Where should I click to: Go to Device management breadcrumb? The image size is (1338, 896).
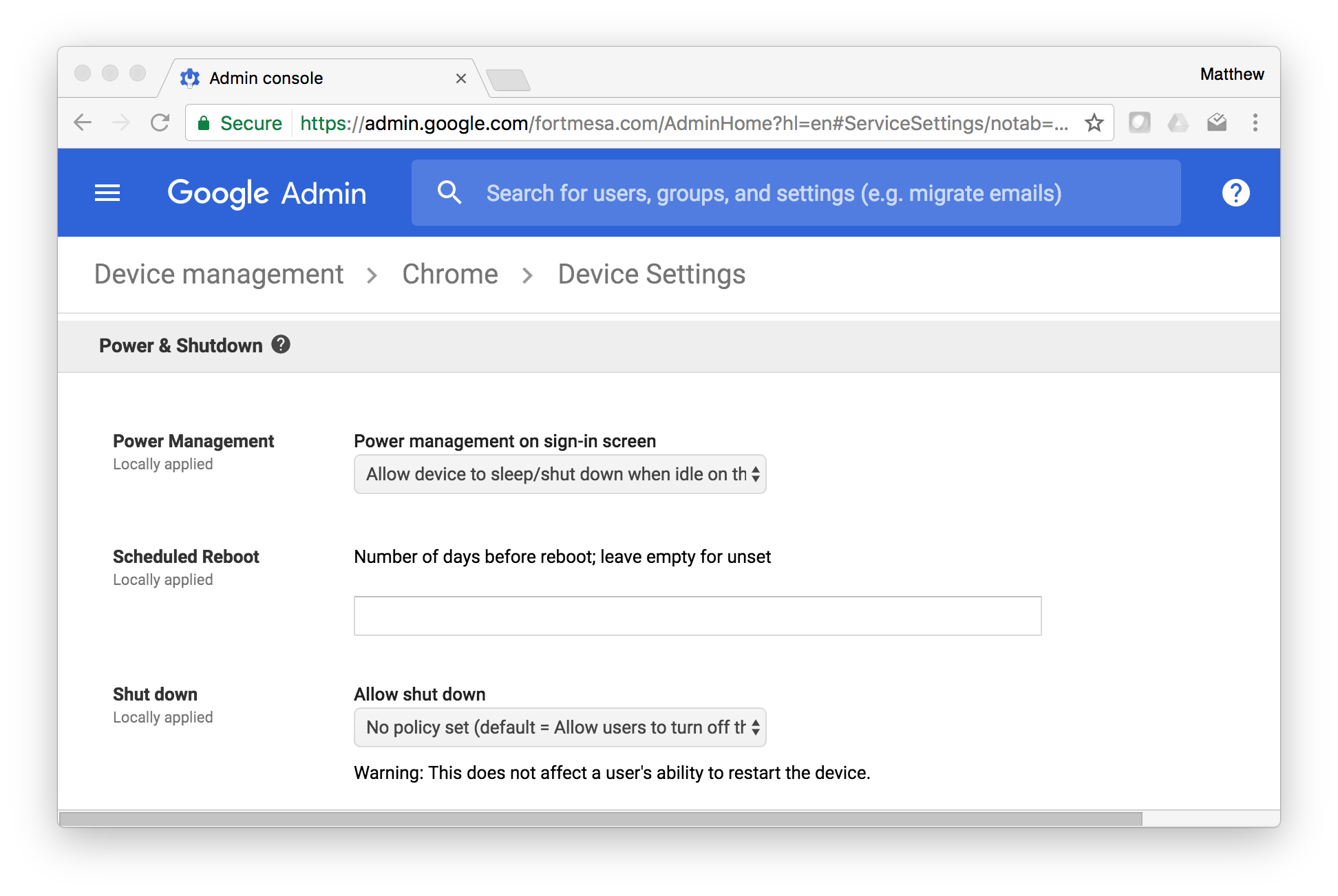pos(219,274)
